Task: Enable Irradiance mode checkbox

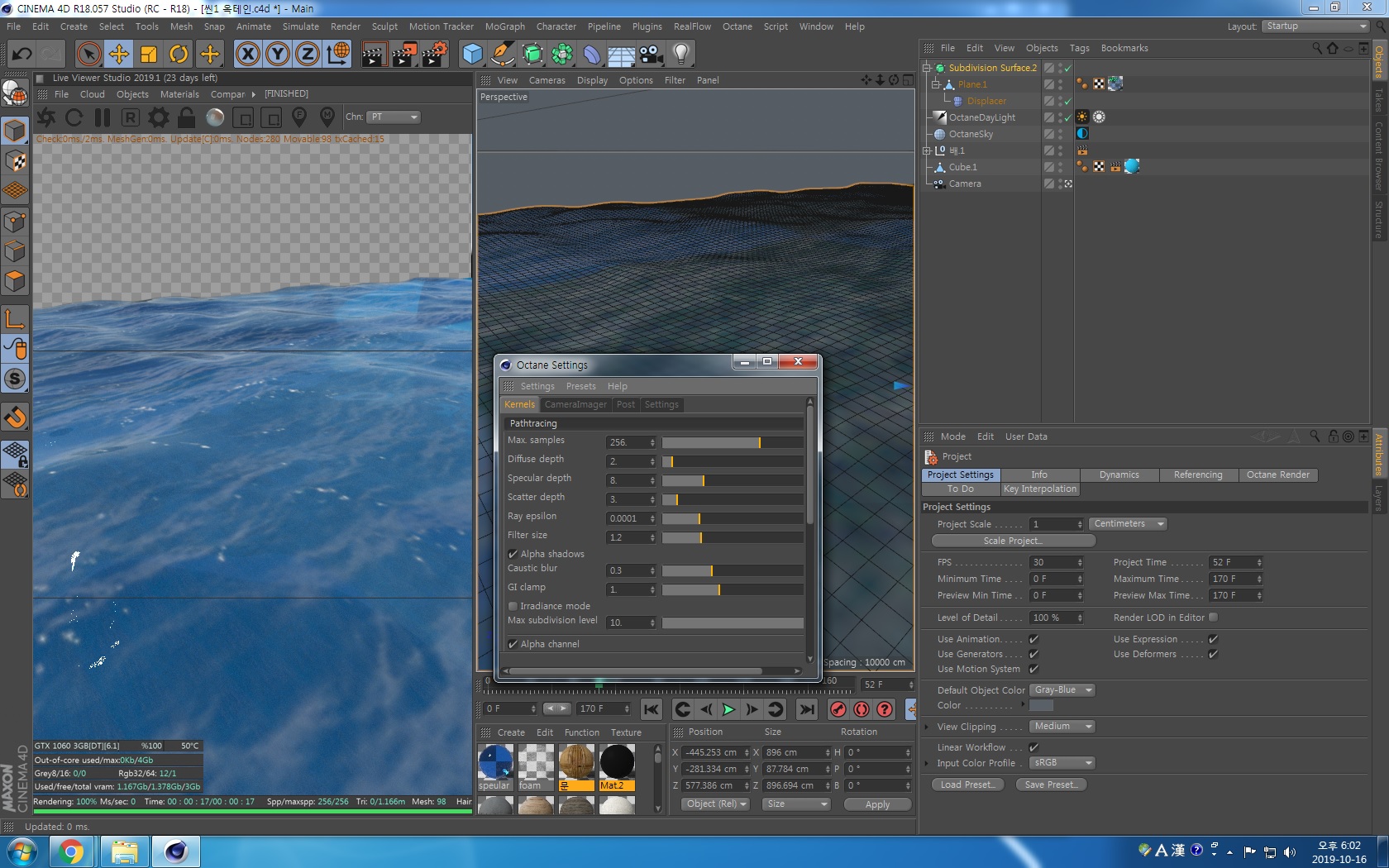Action: click(x=513, y=606)
